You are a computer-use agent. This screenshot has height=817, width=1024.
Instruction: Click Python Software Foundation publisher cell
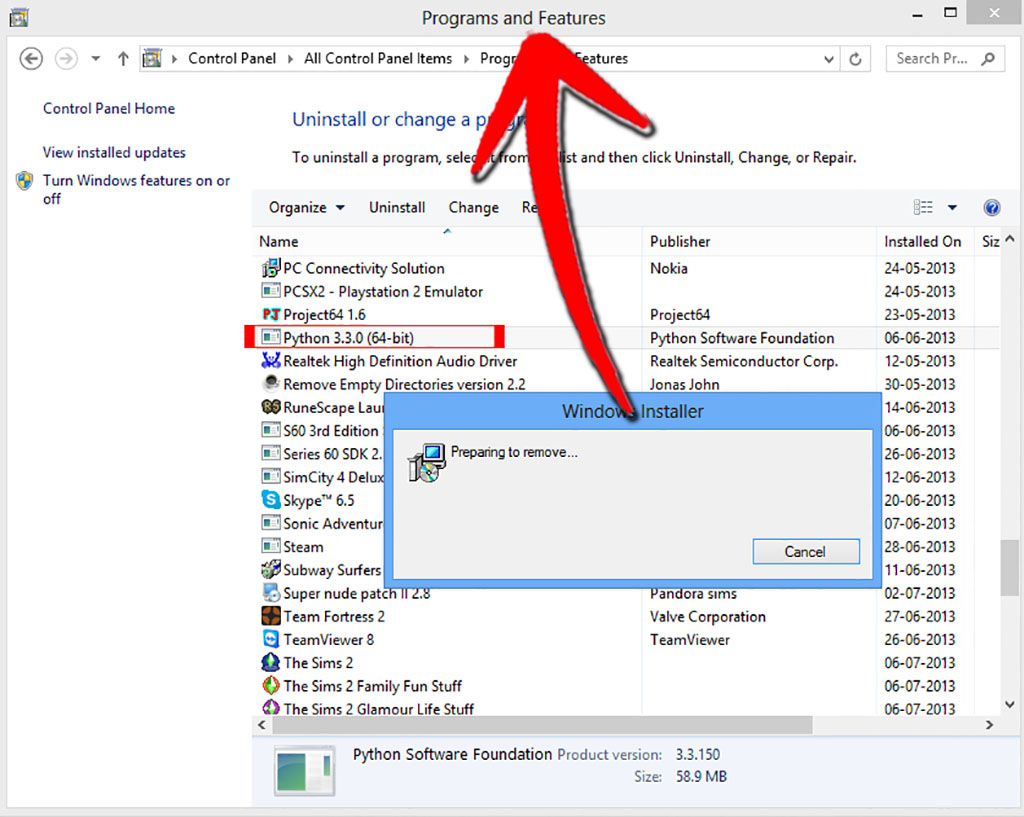click(x=742, y=338)
